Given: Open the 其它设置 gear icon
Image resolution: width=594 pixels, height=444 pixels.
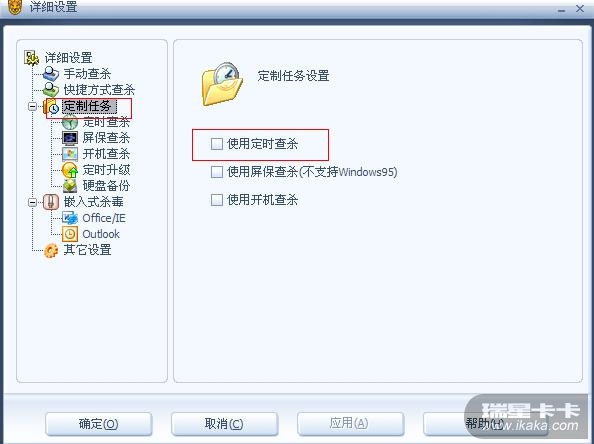Looking at the screenshot, I should pyautogui.click(x=51, y=250).
